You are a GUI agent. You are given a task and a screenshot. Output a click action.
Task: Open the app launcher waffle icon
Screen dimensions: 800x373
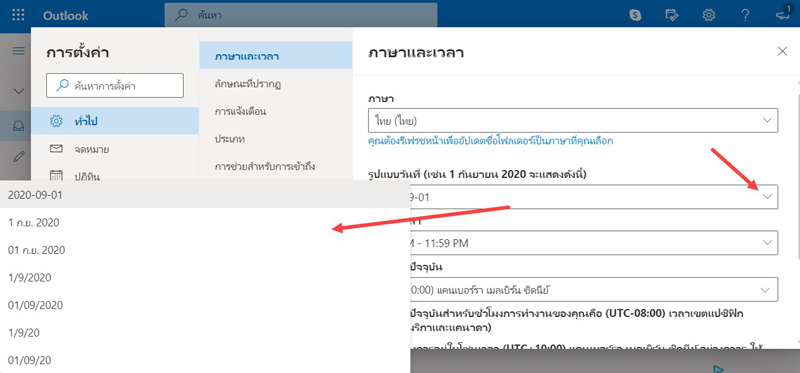(x=18, y=15)
